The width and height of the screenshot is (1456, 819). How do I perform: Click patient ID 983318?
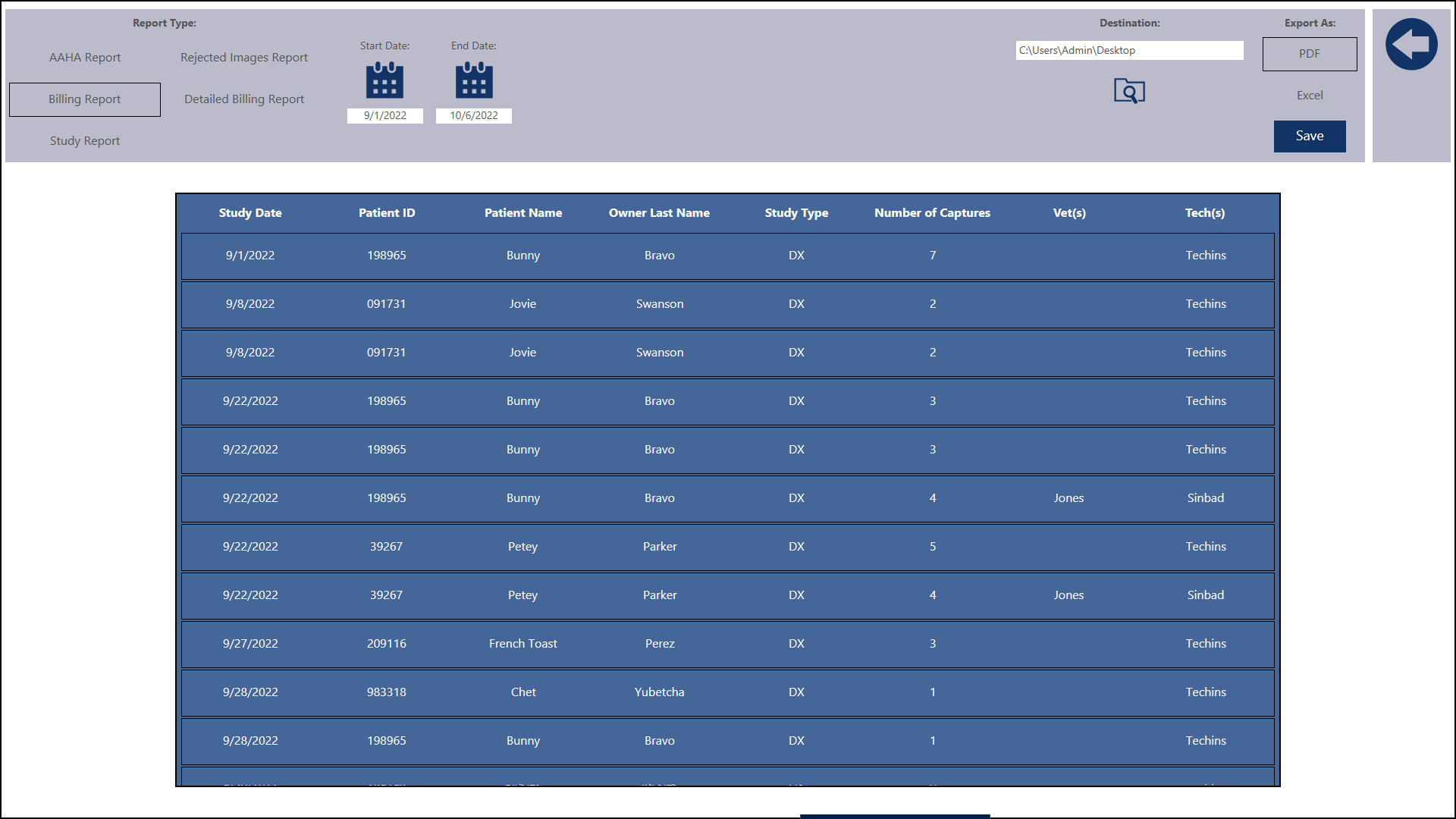[x=387, y=692]
